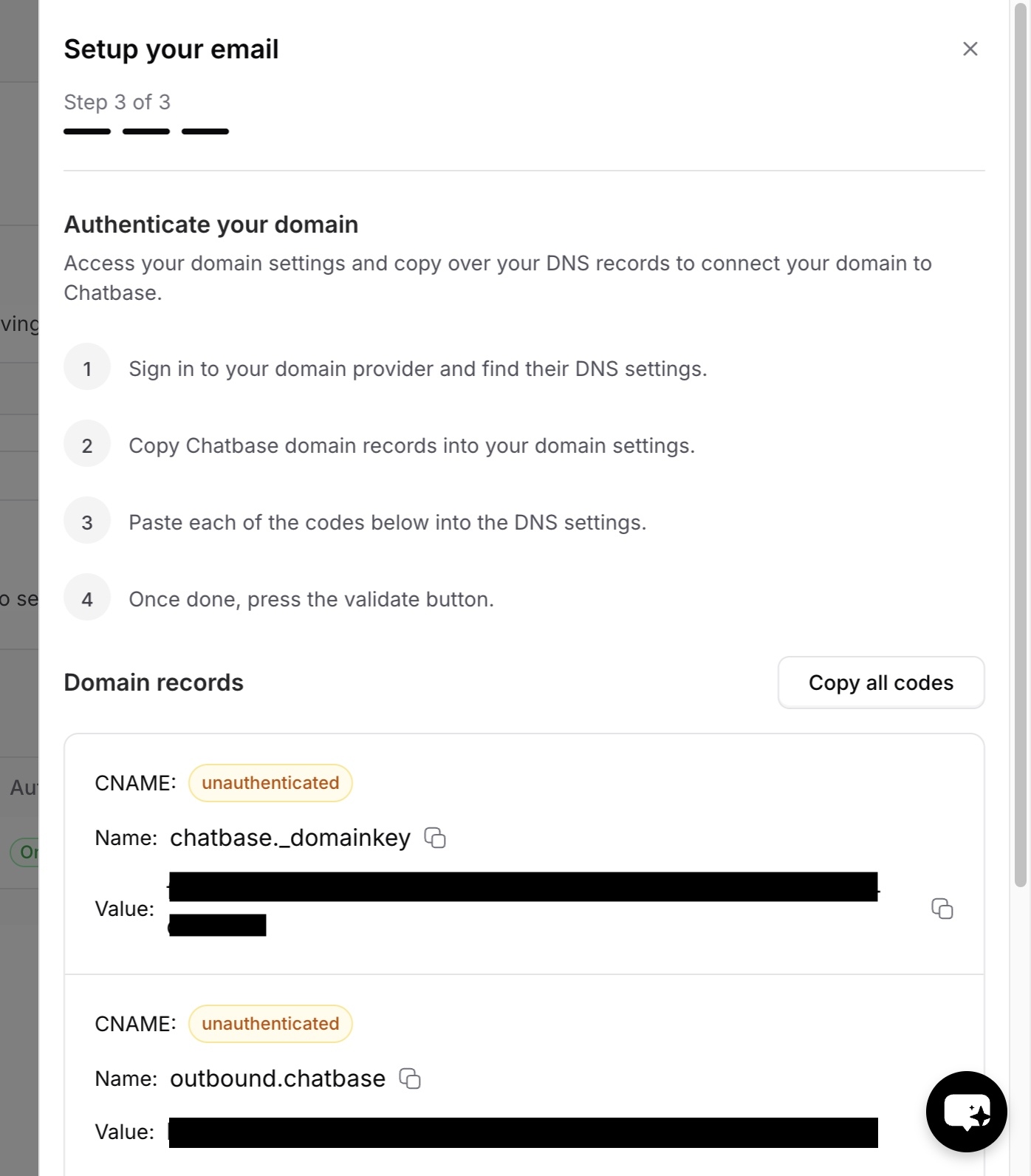Click numbered circle for step 3

tap(87, 522)
